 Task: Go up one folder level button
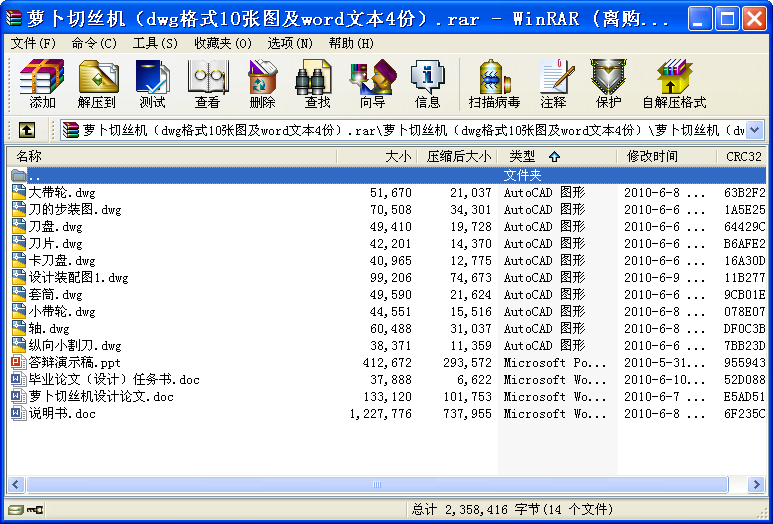(x=27, y=130)
